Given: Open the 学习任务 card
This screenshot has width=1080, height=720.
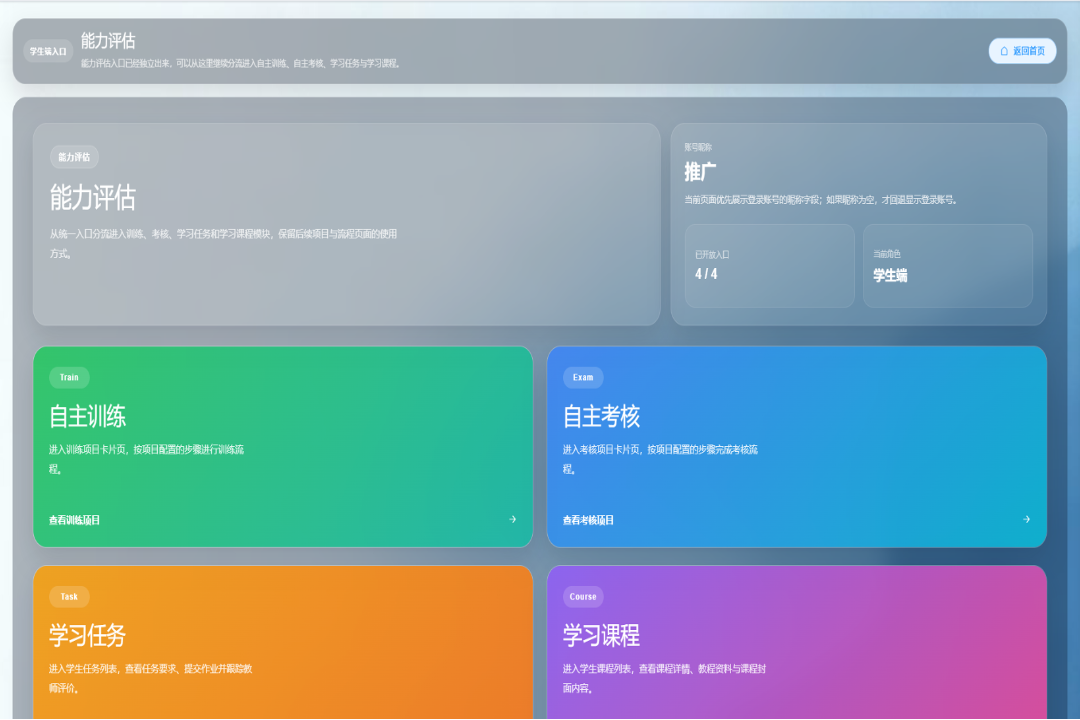Looking at the screenshot, I should click(x=283, y=642).
